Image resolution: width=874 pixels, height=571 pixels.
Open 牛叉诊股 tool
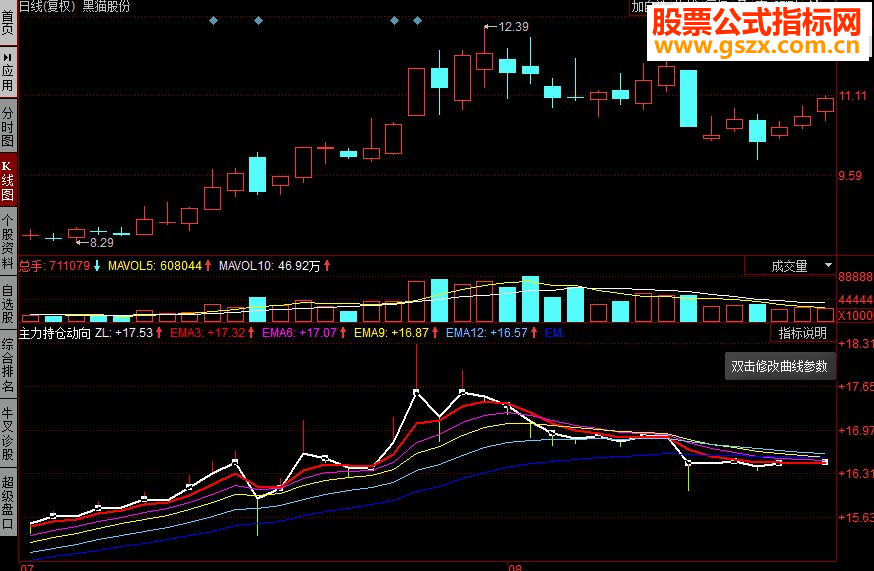pos(8,433)
